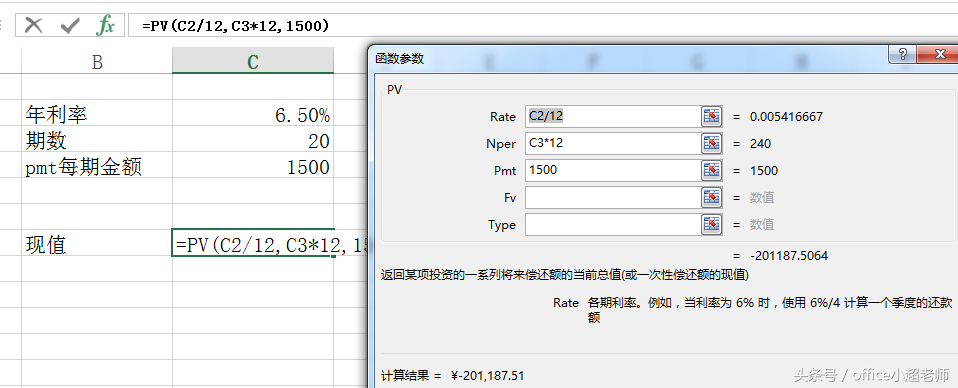Click the 函数参数 dialog title

tap(400, 59)
